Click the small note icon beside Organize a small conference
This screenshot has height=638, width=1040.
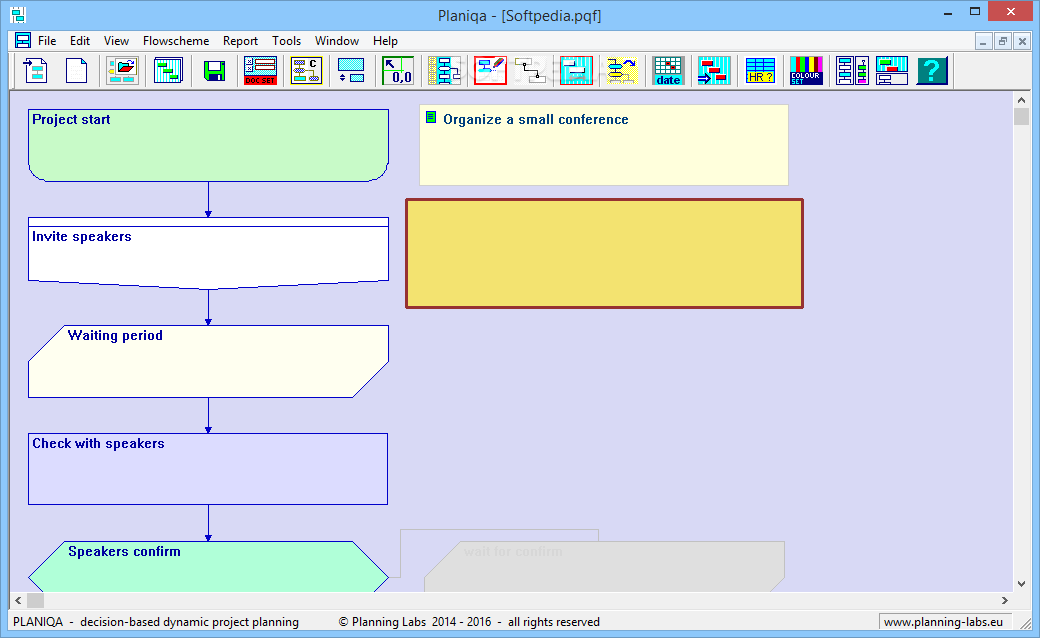tap(430, 117)
